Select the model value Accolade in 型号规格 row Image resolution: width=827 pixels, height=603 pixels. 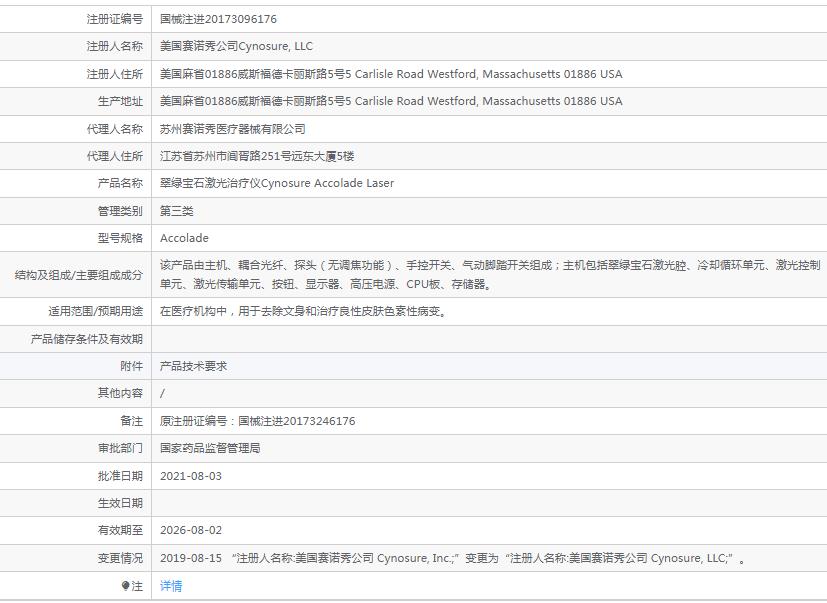(184, 238)
